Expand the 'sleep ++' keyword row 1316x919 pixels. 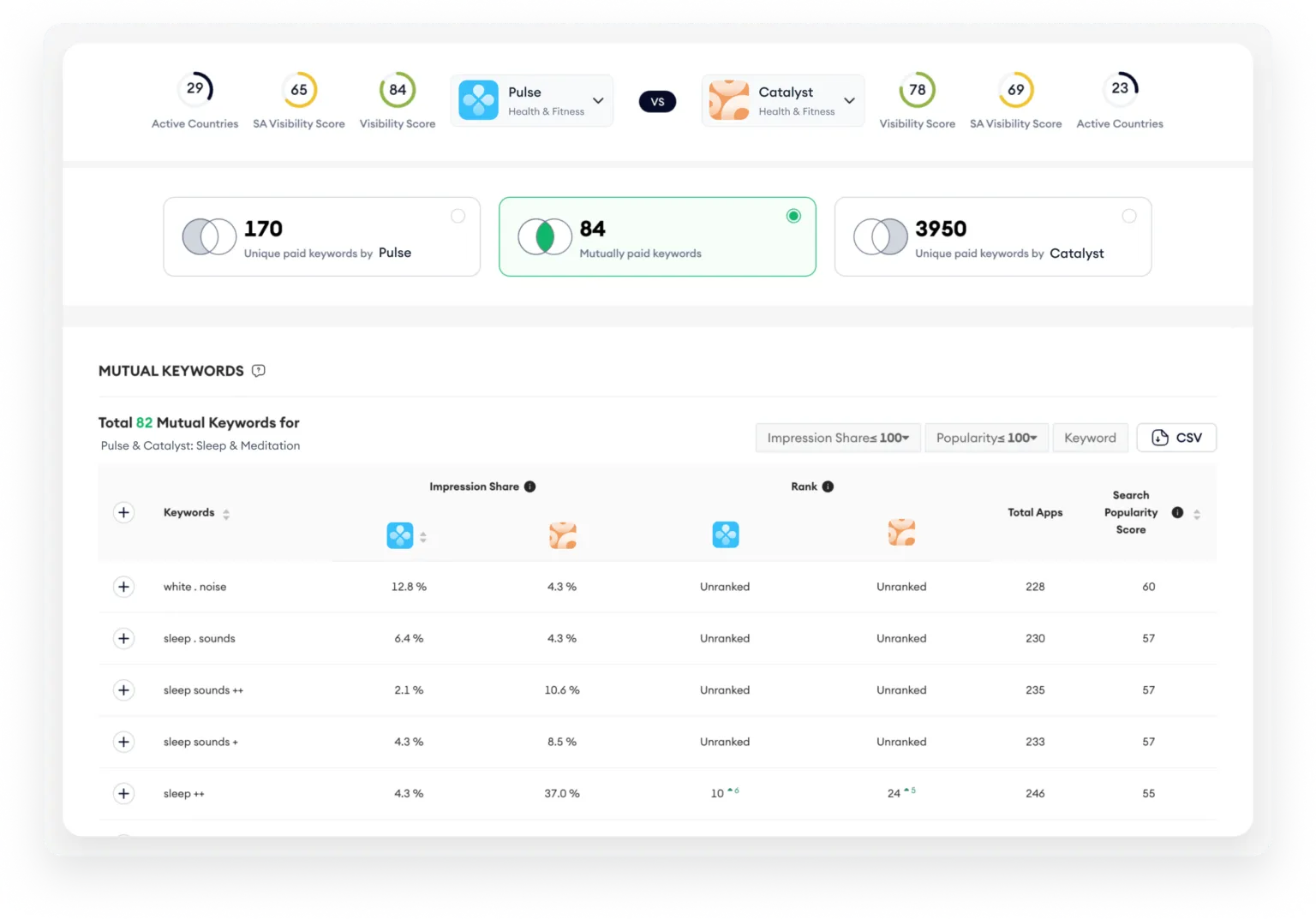[x=124, y=793]
